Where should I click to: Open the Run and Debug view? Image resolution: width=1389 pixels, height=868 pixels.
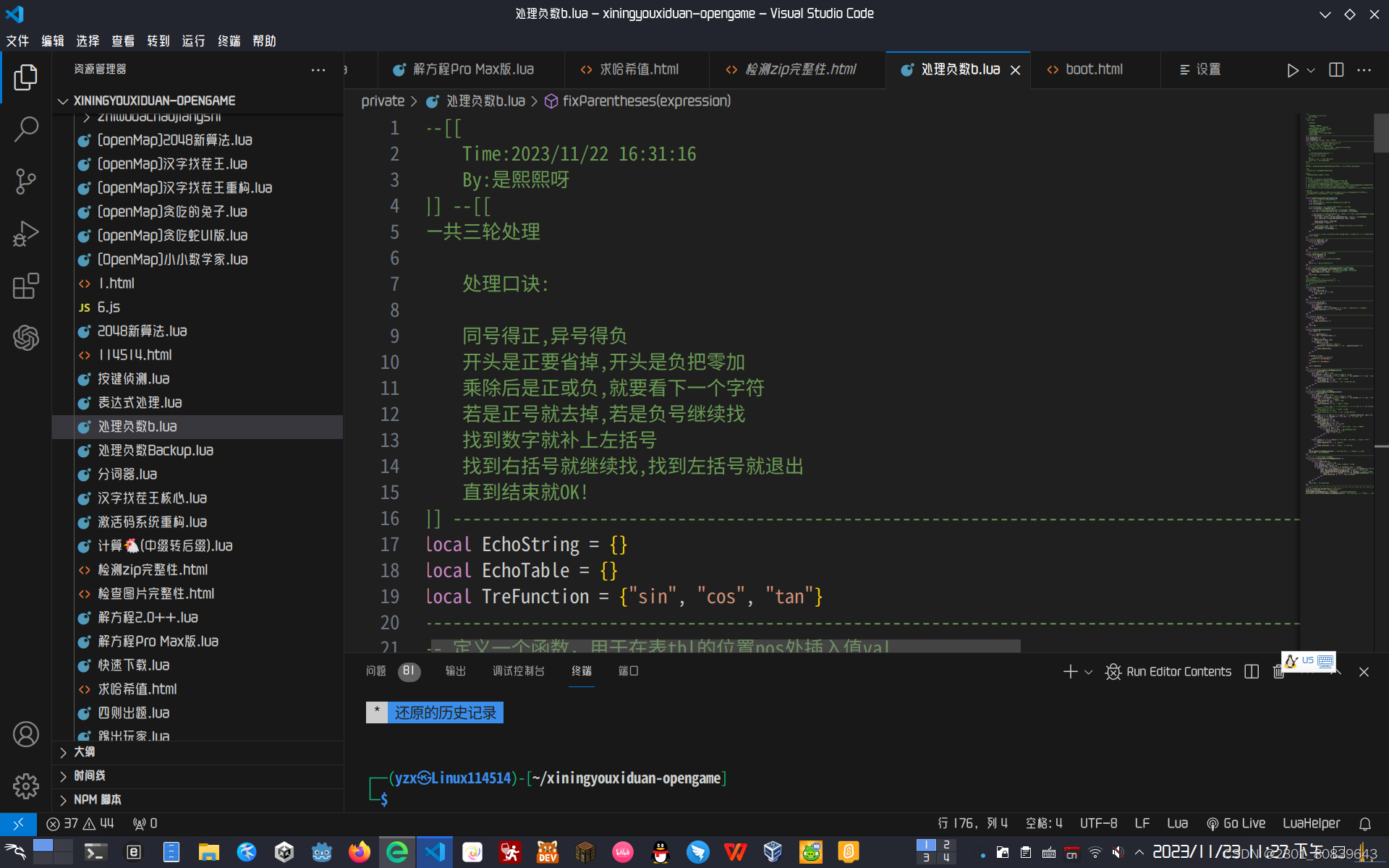point(26,234)
